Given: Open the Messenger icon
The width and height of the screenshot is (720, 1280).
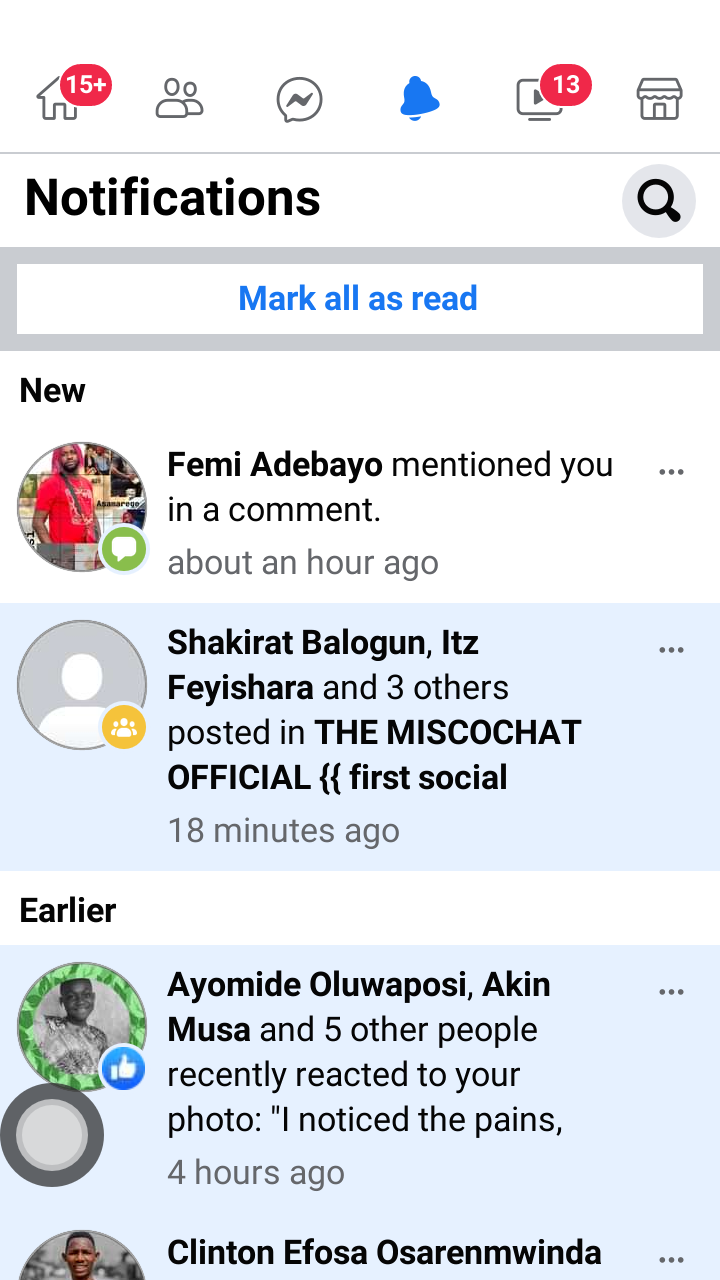Looking at the screenshot, I should pos(299,100).
